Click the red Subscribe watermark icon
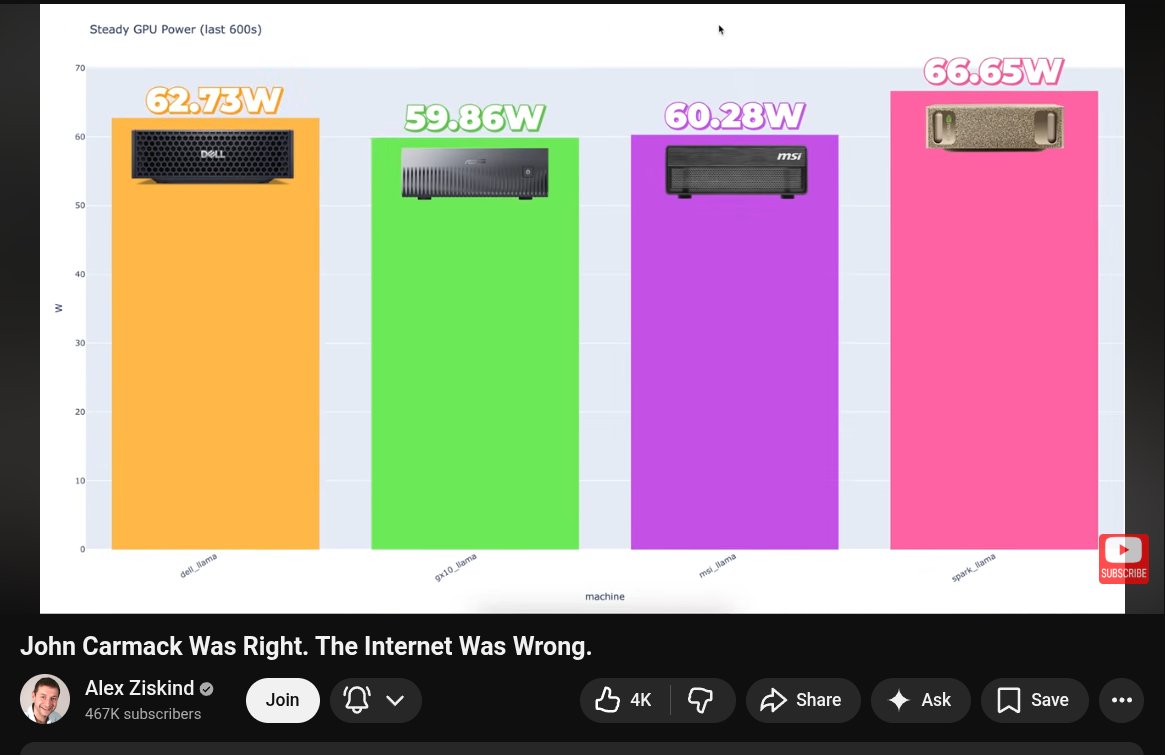The height and width of the screenshot is (755, 1165). pyautogui.click(x=1123, y=559)
